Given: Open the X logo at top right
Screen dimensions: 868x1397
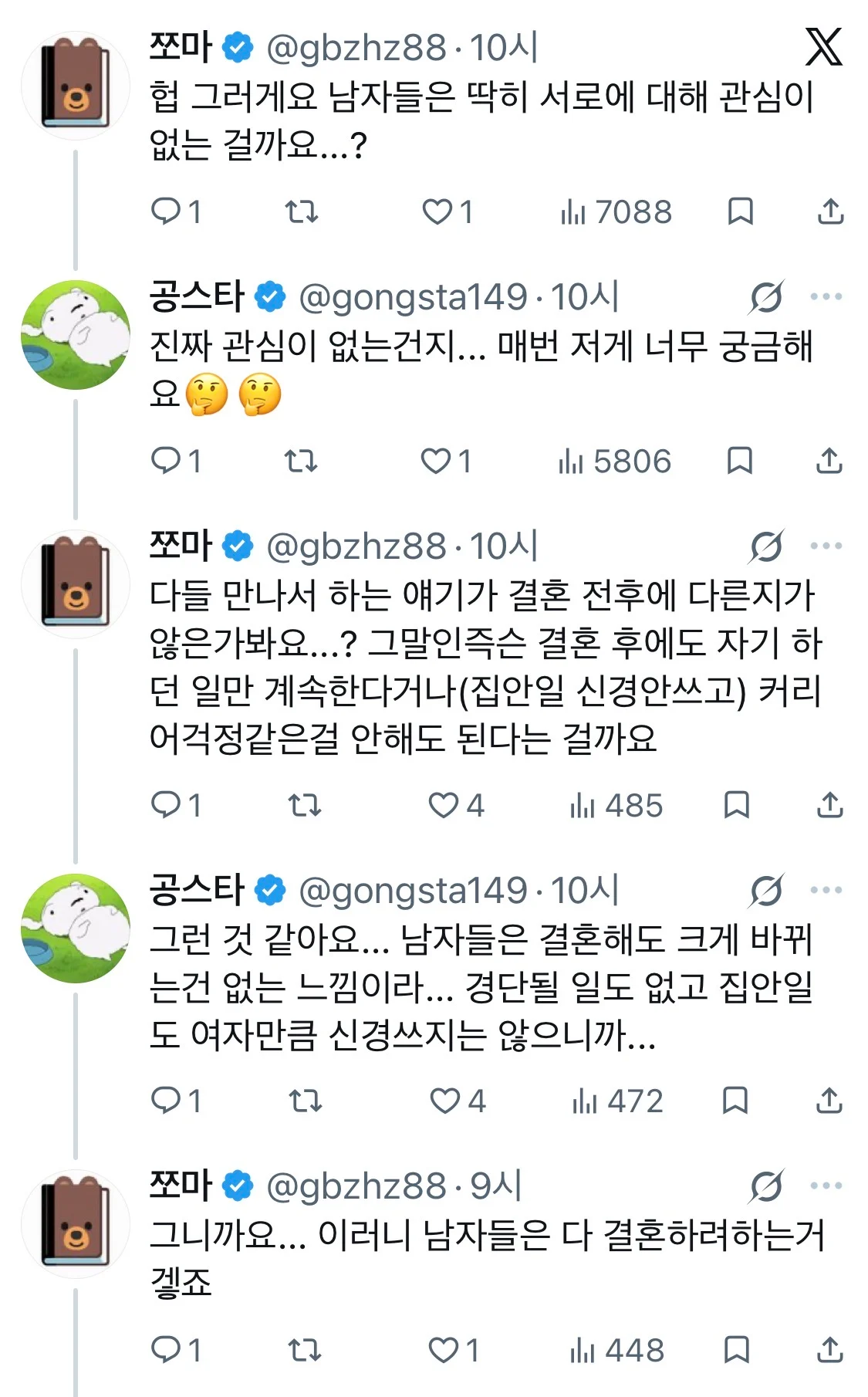Looking at the screenshot, I should click(x=823, y=47).
